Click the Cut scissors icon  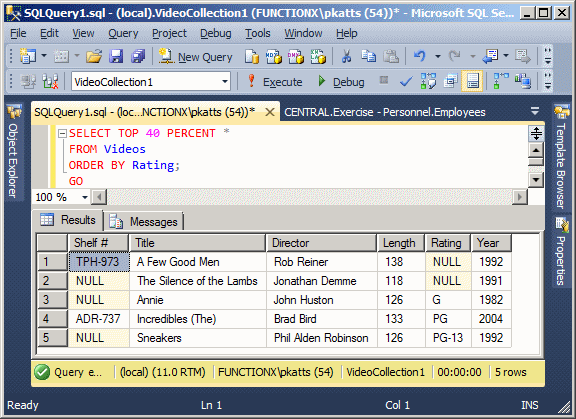pyautogui.click(x=346, y=57)
